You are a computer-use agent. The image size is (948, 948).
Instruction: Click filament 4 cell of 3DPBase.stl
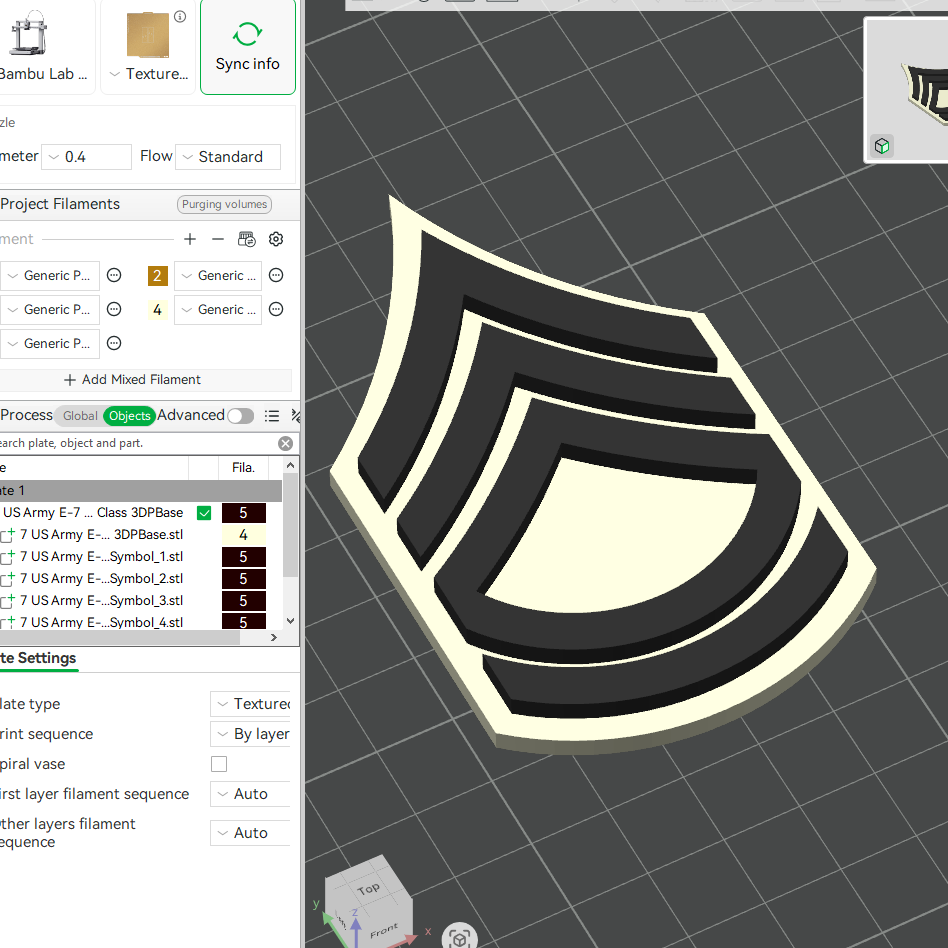click(x=244, y=534)
